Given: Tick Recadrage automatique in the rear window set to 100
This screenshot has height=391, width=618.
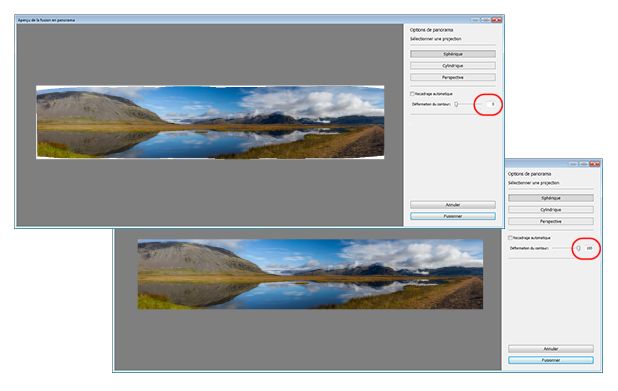Looking at the screenshot, I should [510, 238].
